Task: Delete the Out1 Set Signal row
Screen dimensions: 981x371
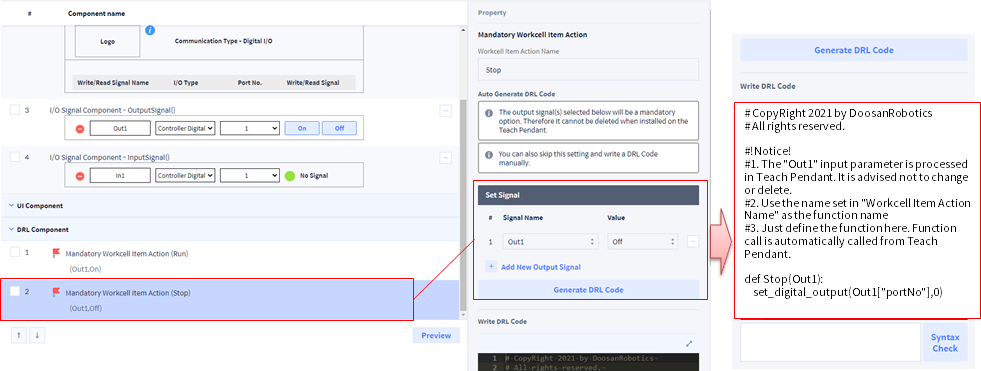Action: [x=693, y=241]
